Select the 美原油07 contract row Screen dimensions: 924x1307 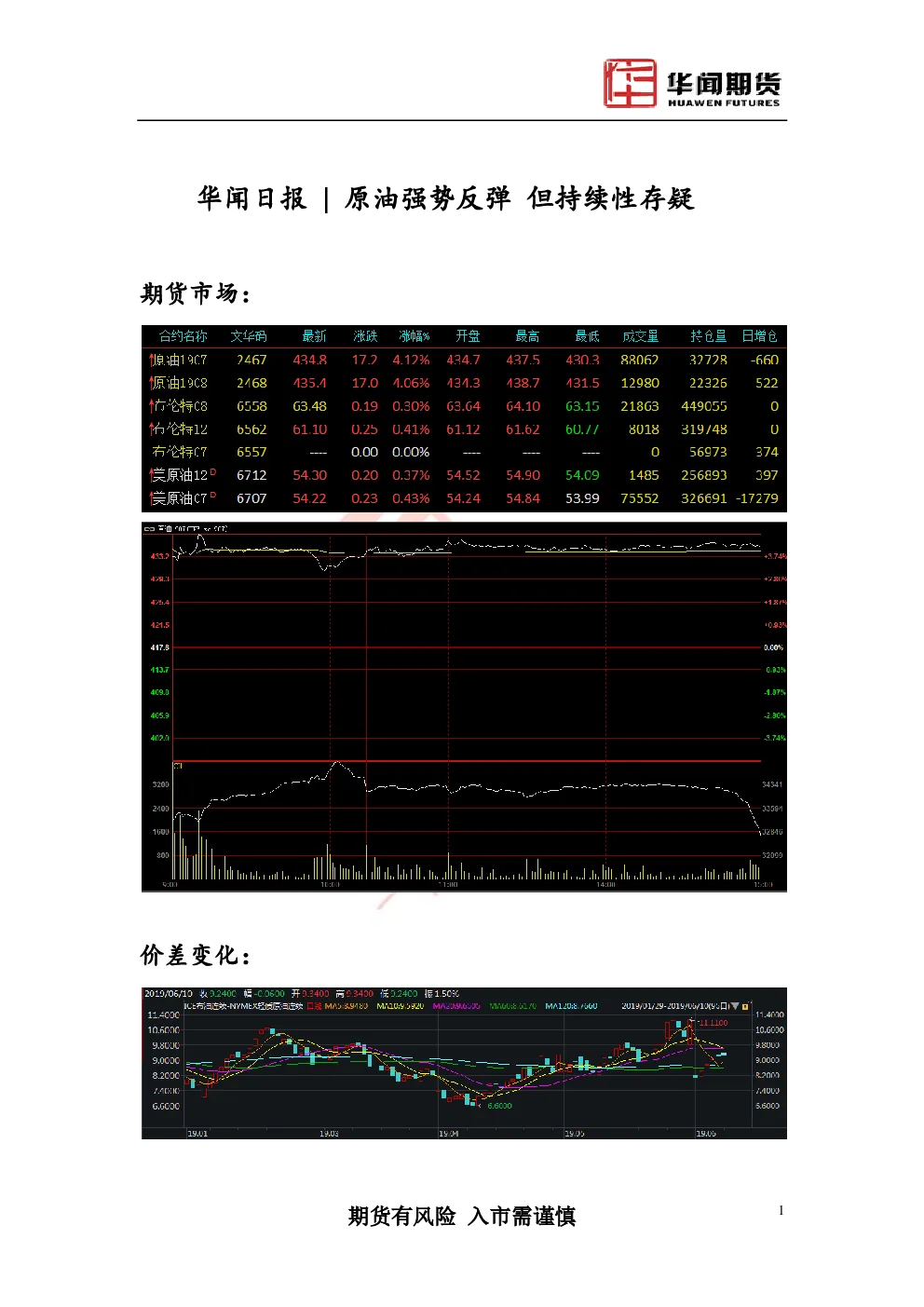coord(464,498)
